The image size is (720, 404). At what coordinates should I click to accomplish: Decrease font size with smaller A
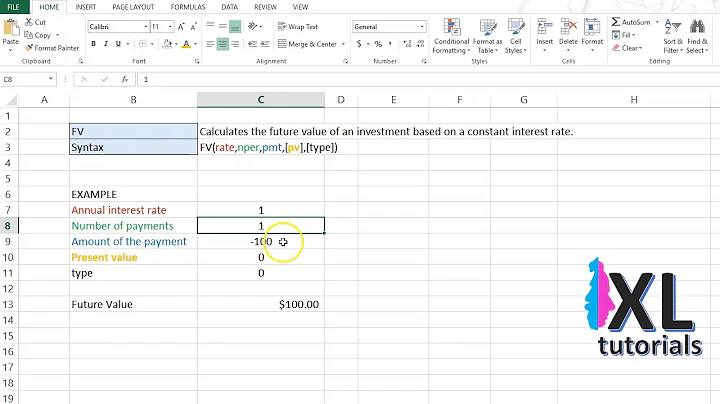tap(193, 27)
